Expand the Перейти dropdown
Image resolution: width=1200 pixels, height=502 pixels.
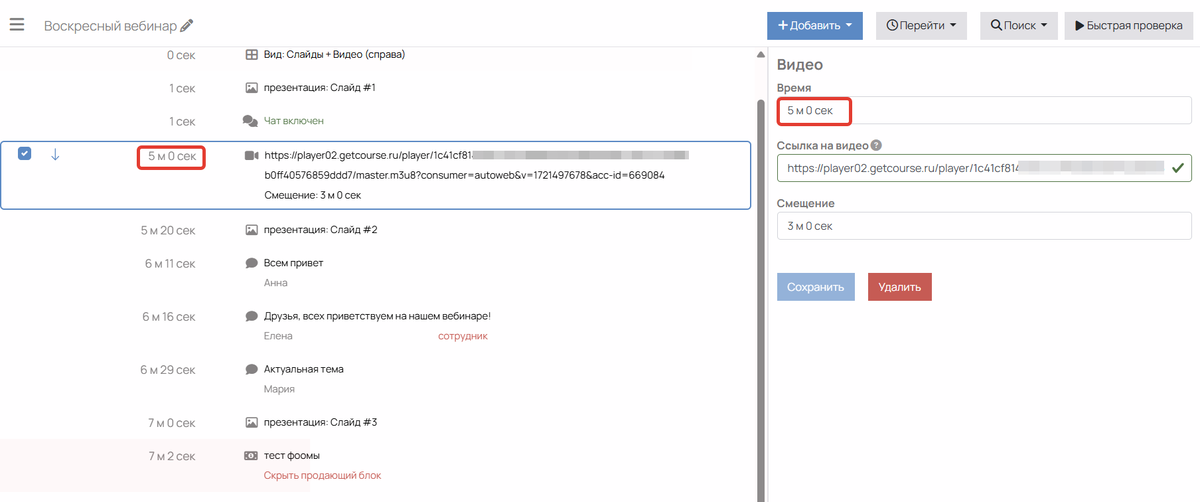[x=921, y=26]
